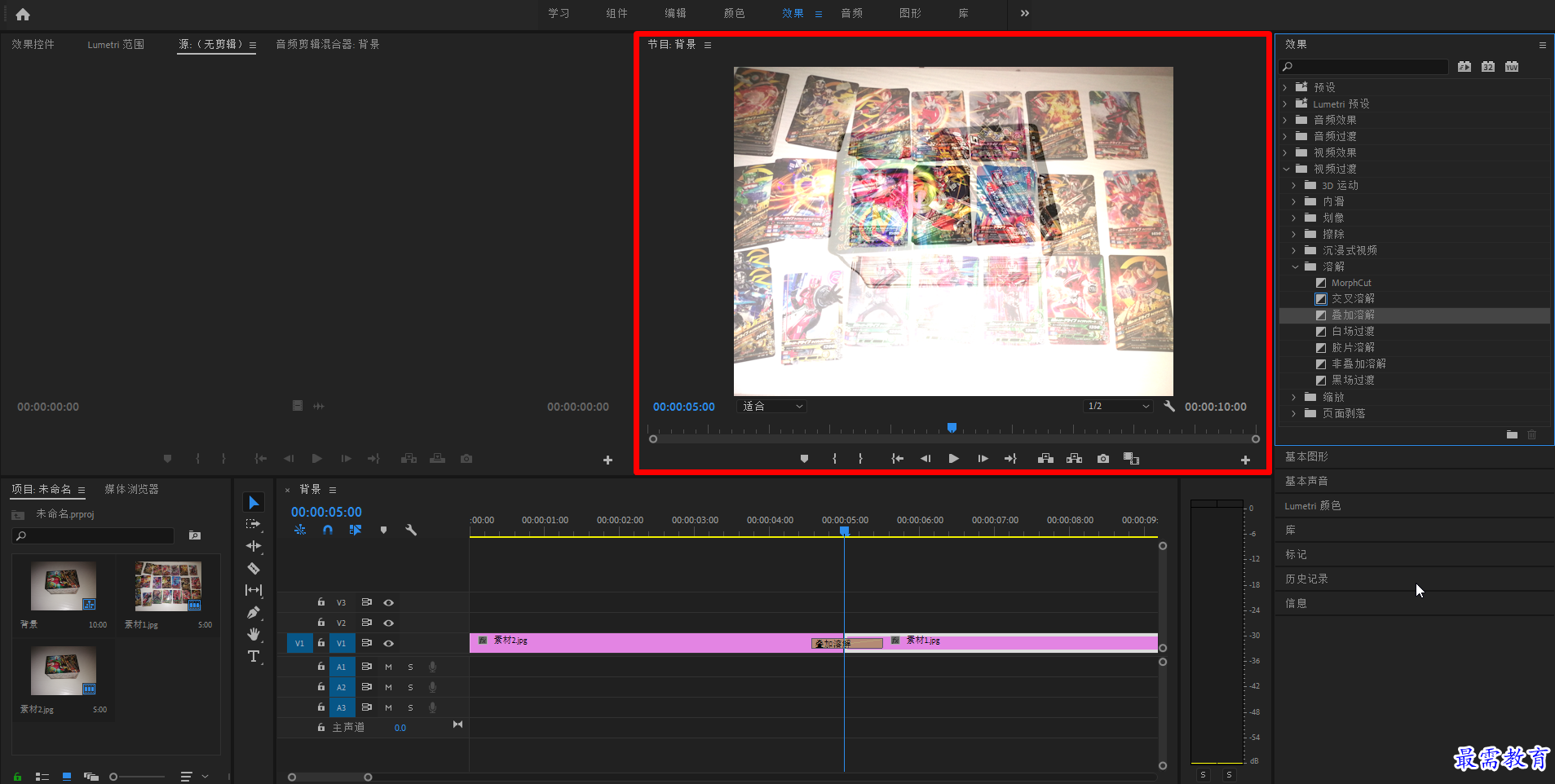Collapse the 溶解 folder
The height and width of the screenshot is (784, 1555).
click(x=1295, y=266)
